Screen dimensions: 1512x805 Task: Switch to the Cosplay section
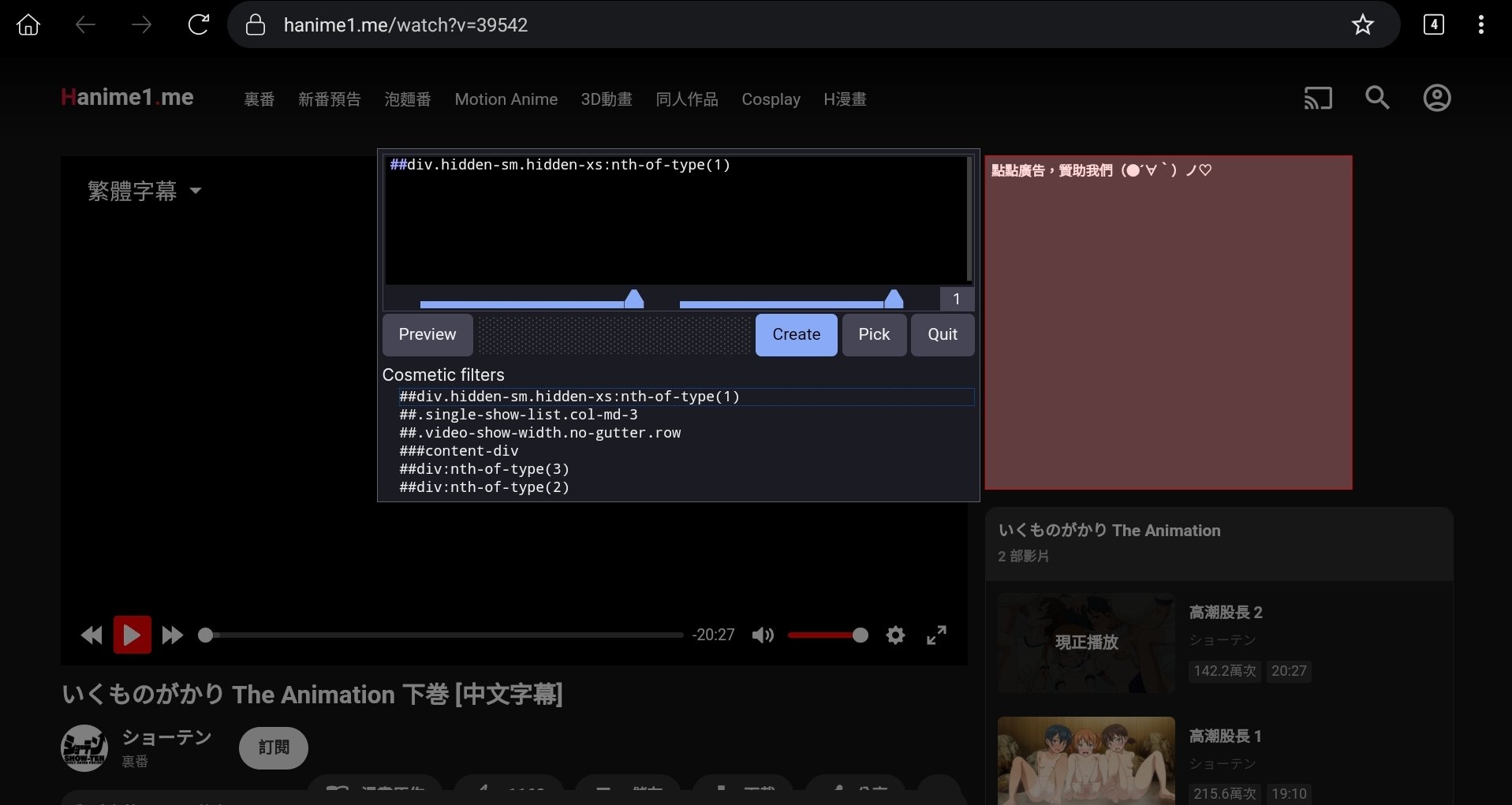(771, 99)
